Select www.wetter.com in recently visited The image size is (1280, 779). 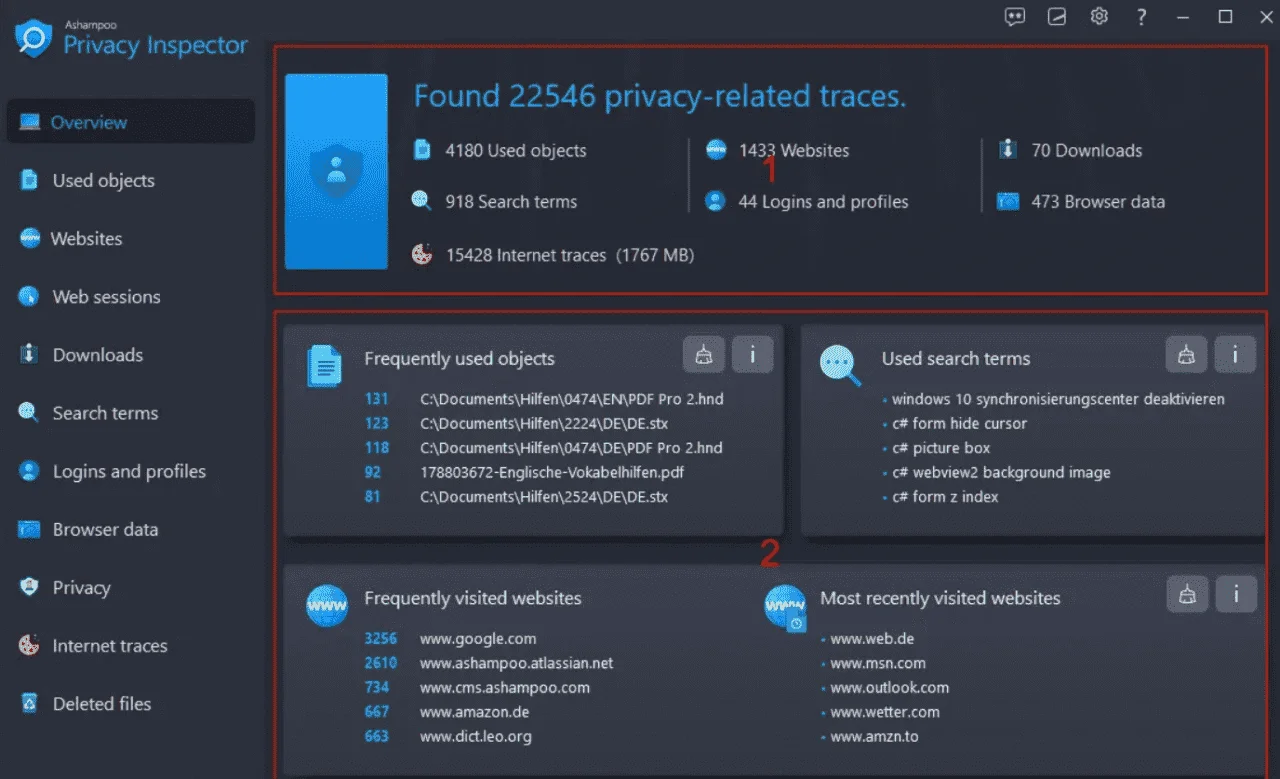(885, 712)
